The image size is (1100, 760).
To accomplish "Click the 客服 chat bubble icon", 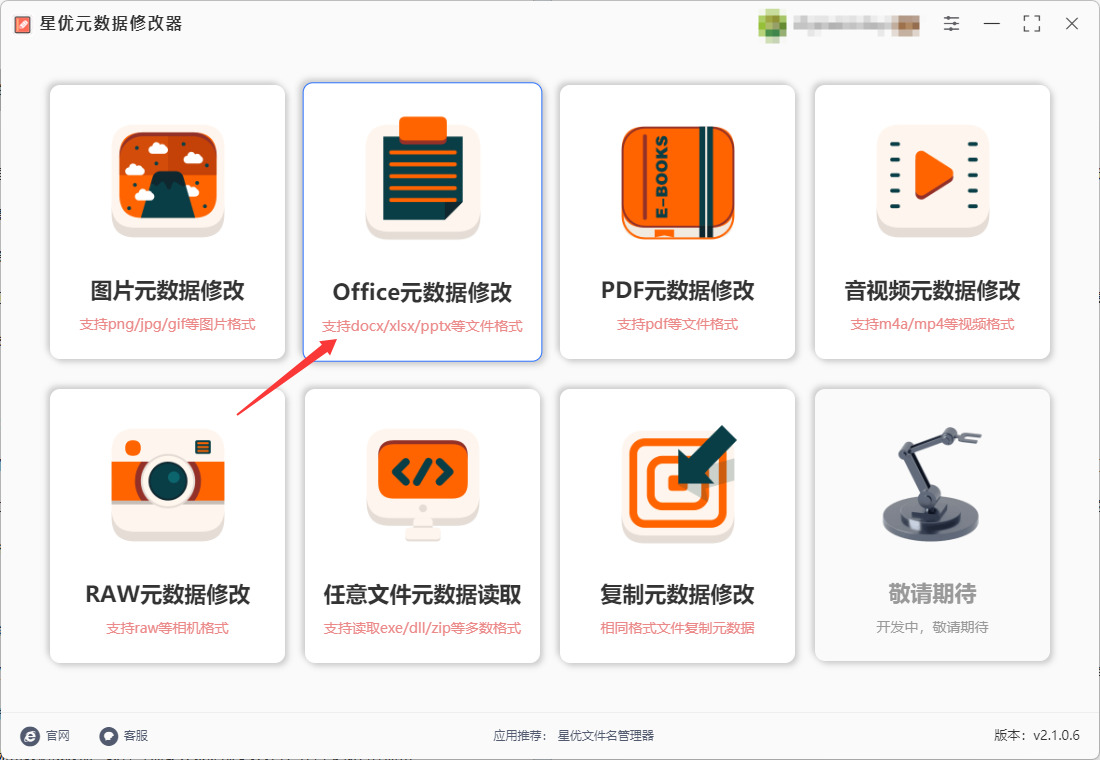I will (108, 735).
